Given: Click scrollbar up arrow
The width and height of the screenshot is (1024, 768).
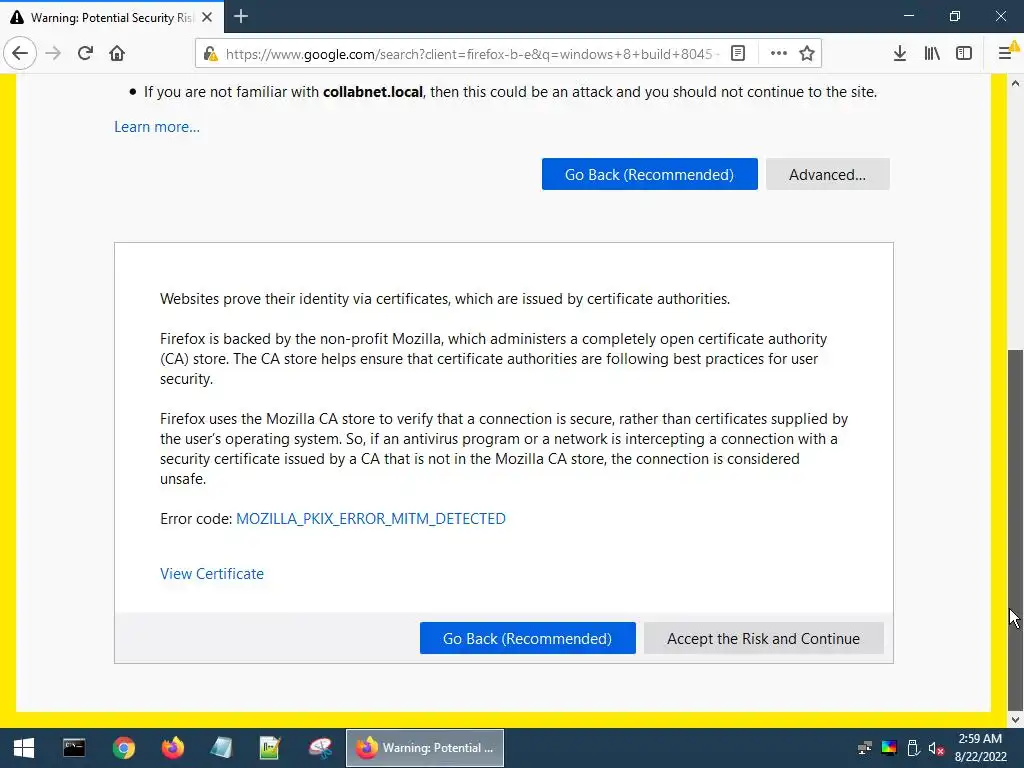Looking at the screenshot, I should click(1016, 83).
